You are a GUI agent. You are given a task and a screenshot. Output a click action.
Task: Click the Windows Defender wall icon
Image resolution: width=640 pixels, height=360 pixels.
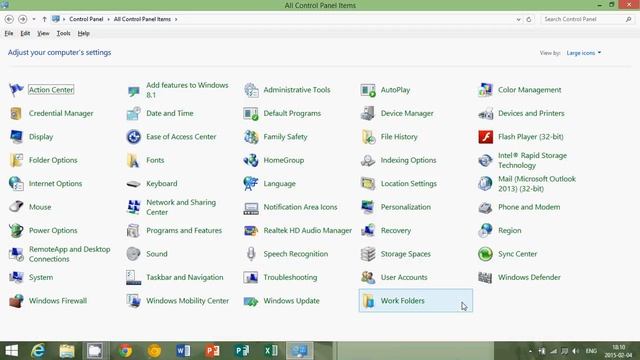pyautogui.click(x=485, y=278)
